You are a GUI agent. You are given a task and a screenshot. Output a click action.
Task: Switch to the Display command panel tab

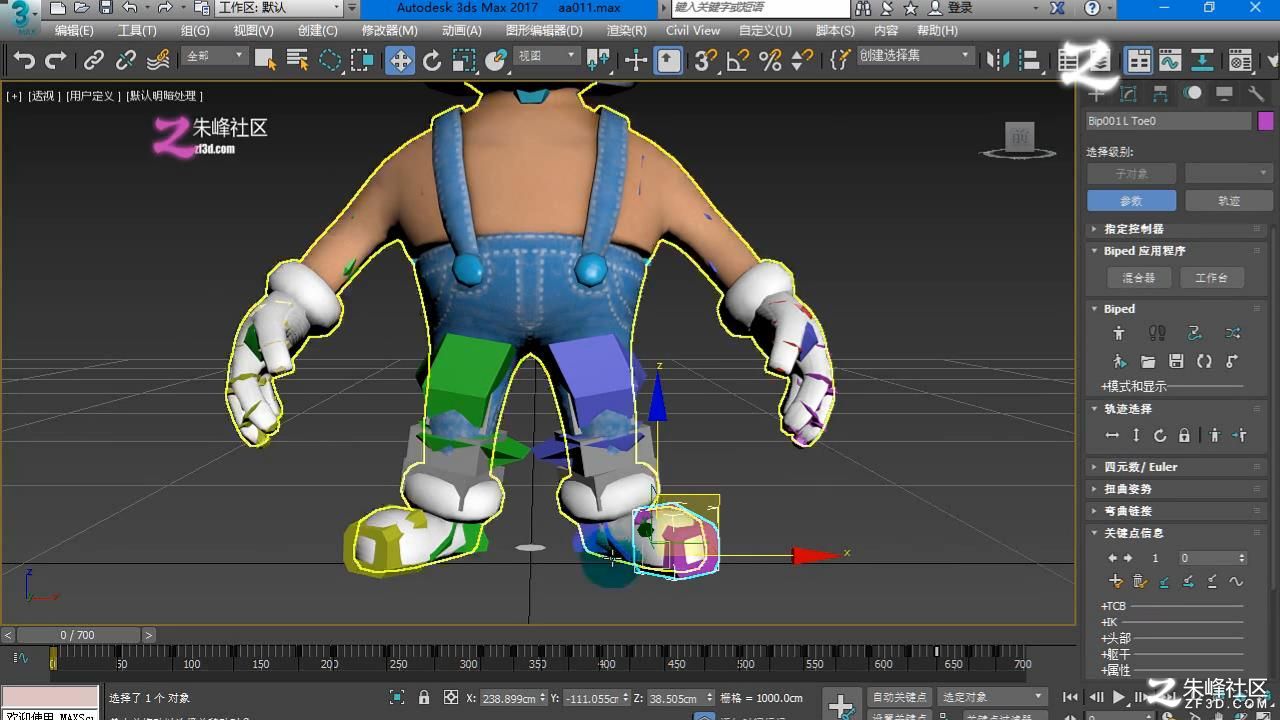(1224, 94)
